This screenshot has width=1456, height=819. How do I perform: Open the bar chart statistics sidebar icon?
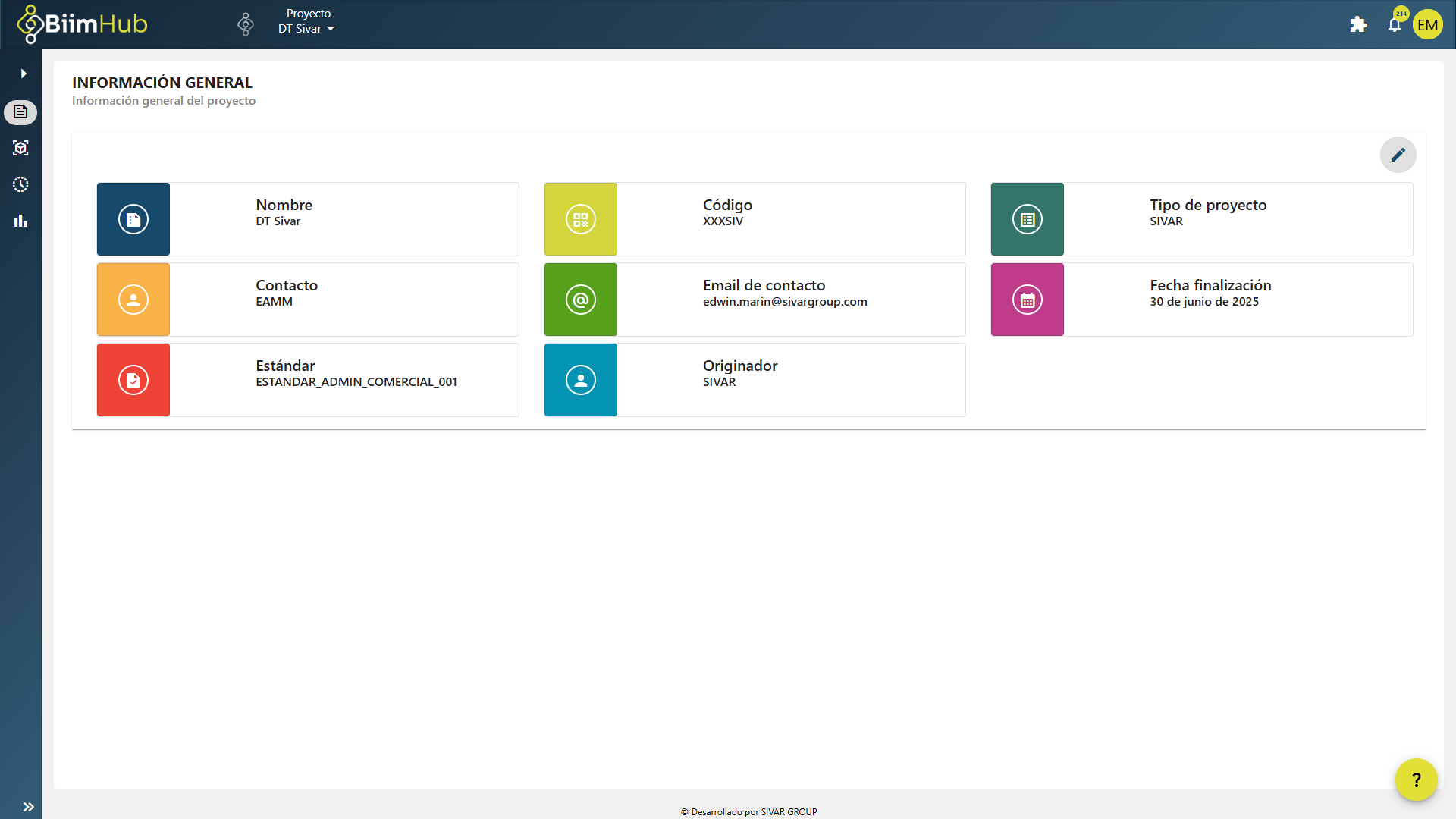coord(20,221)
